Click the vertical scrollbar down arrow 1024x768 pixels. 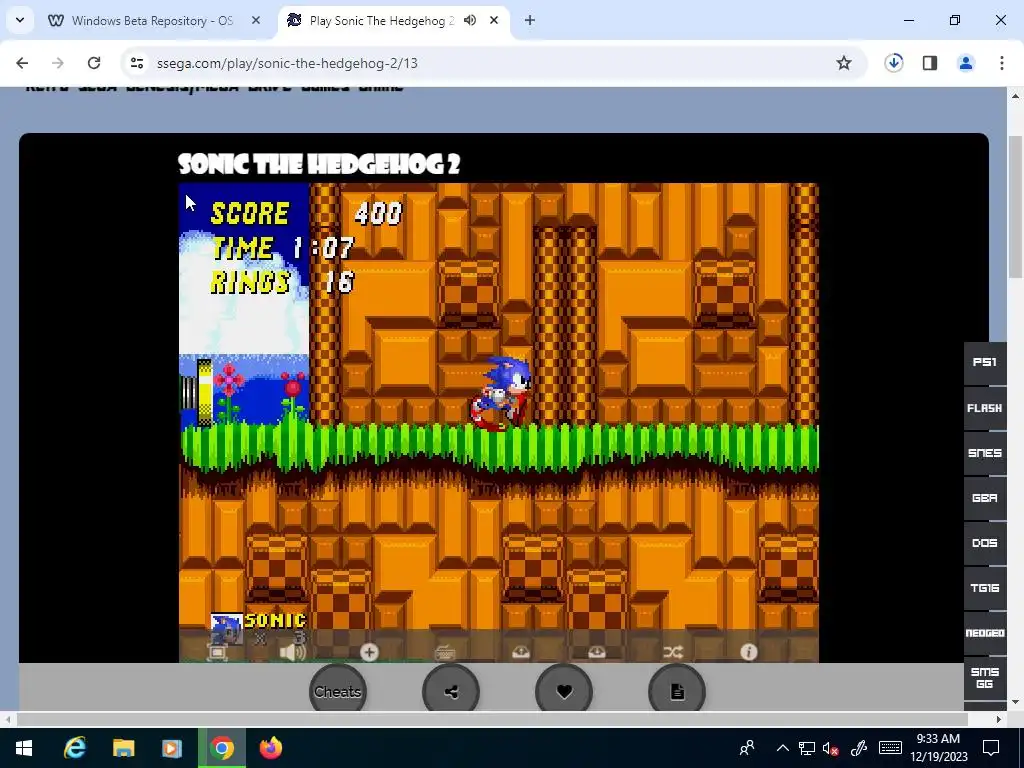(1016, 703)
